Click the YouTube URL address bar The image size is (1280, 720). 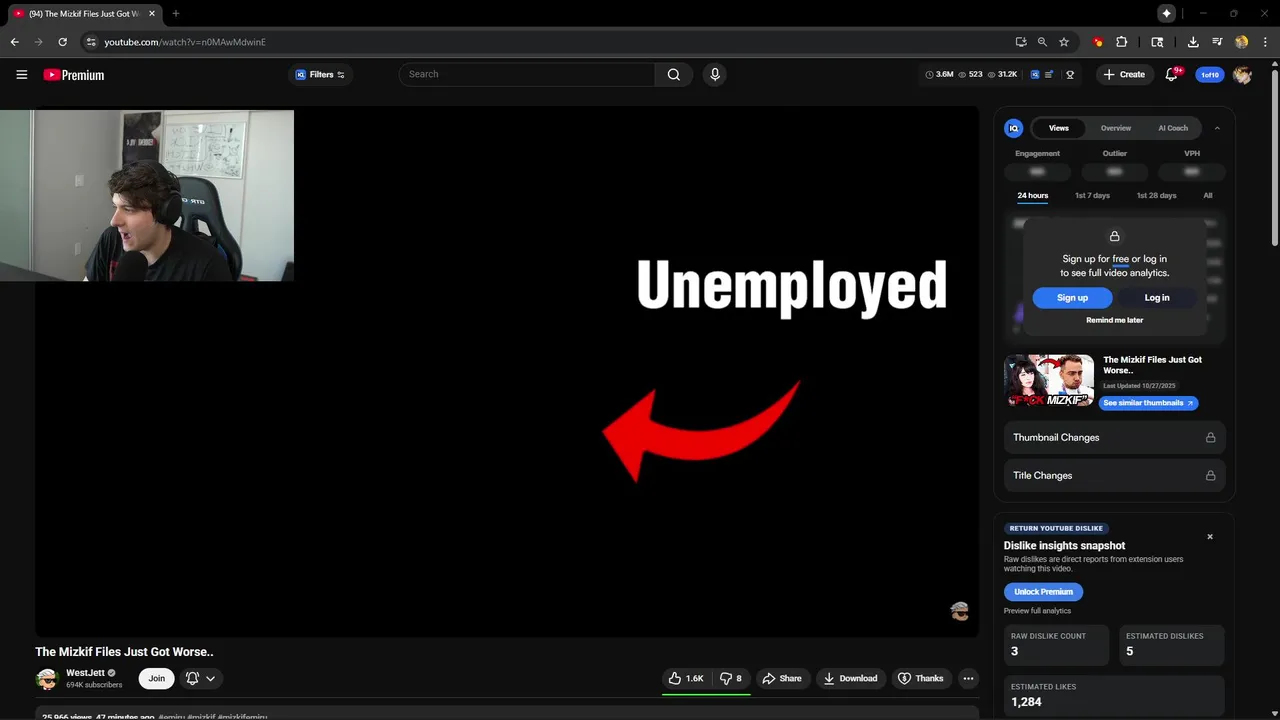pyautogui.click(x=540, y=42)
